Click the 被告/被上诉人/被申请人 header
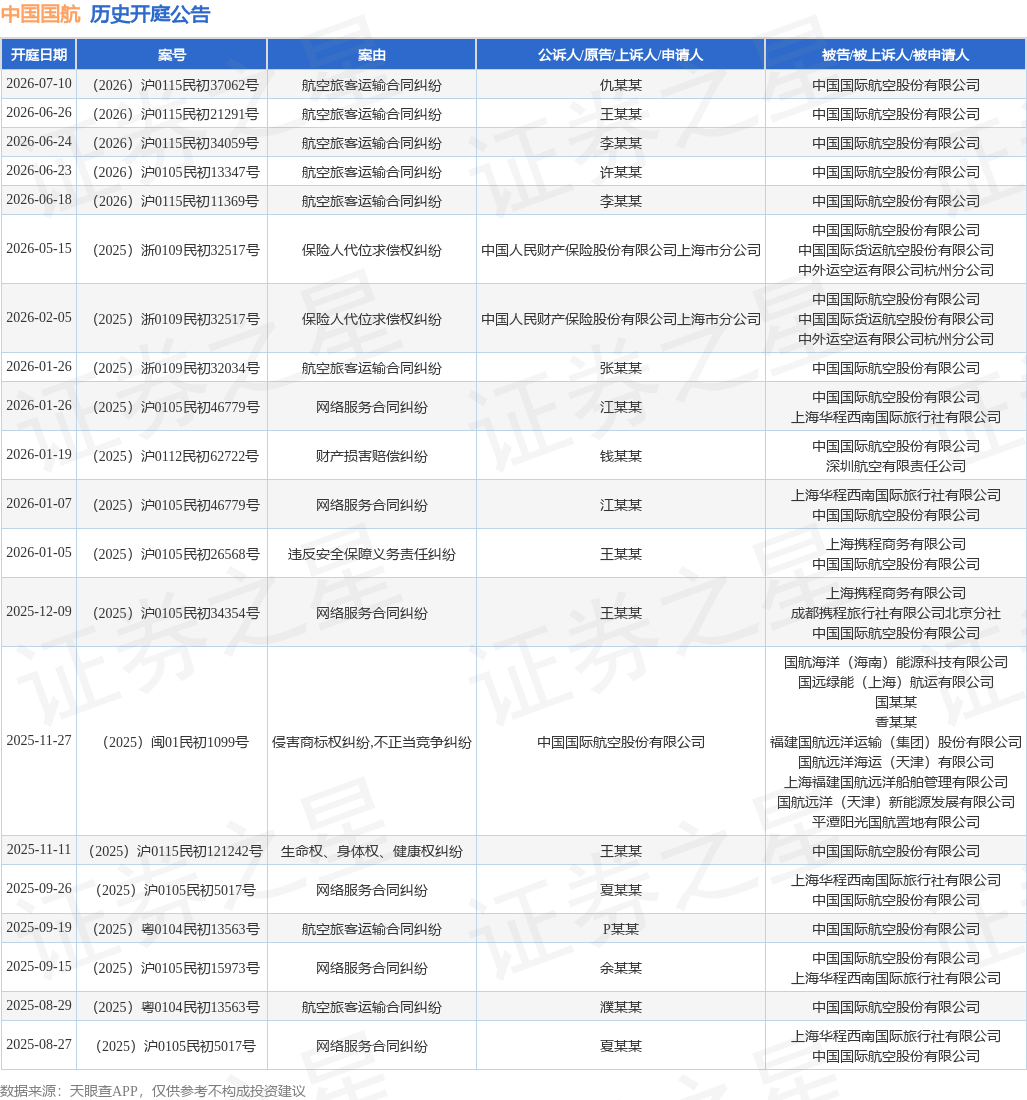This screenshot has height=1100, width=1027. 895,55
